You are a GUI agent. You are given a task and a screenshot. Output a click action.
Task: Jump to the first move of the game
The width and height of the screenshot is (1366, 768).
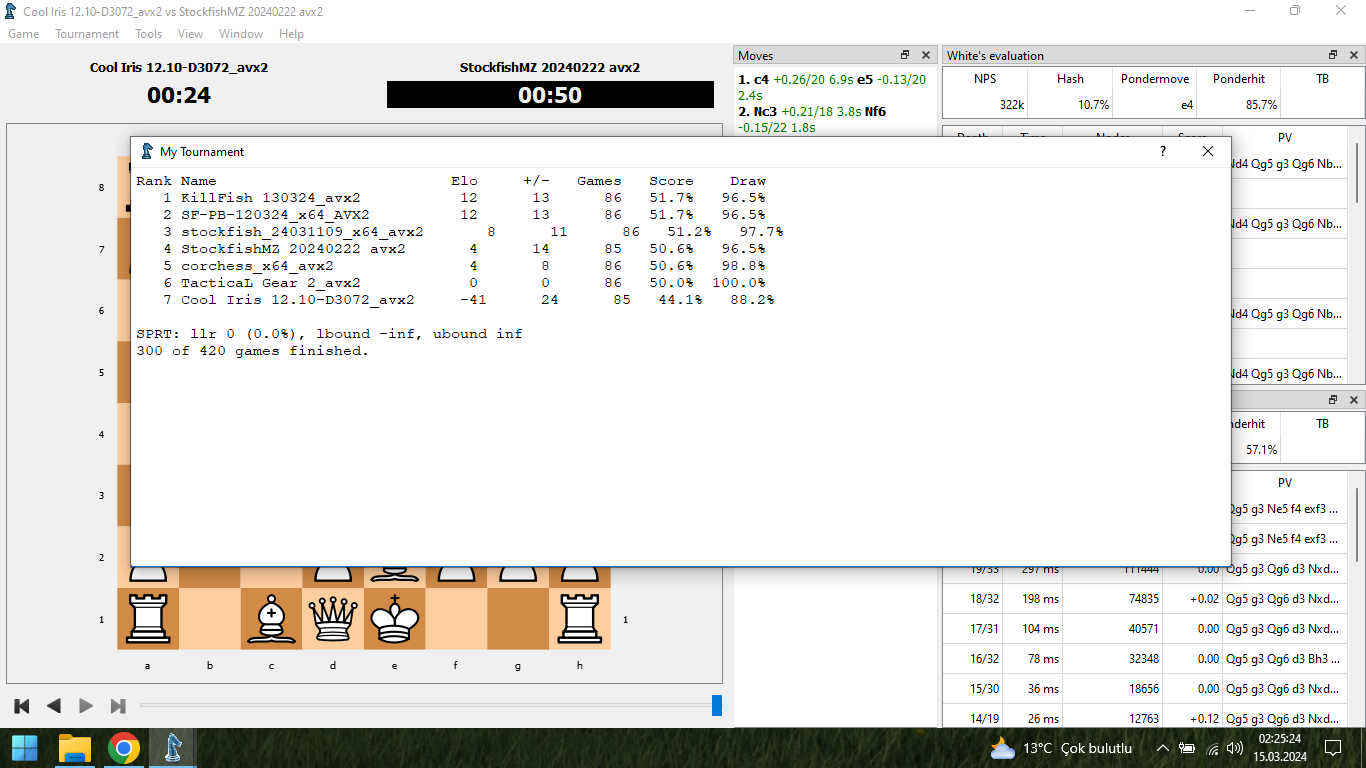(x=22, y=706)
